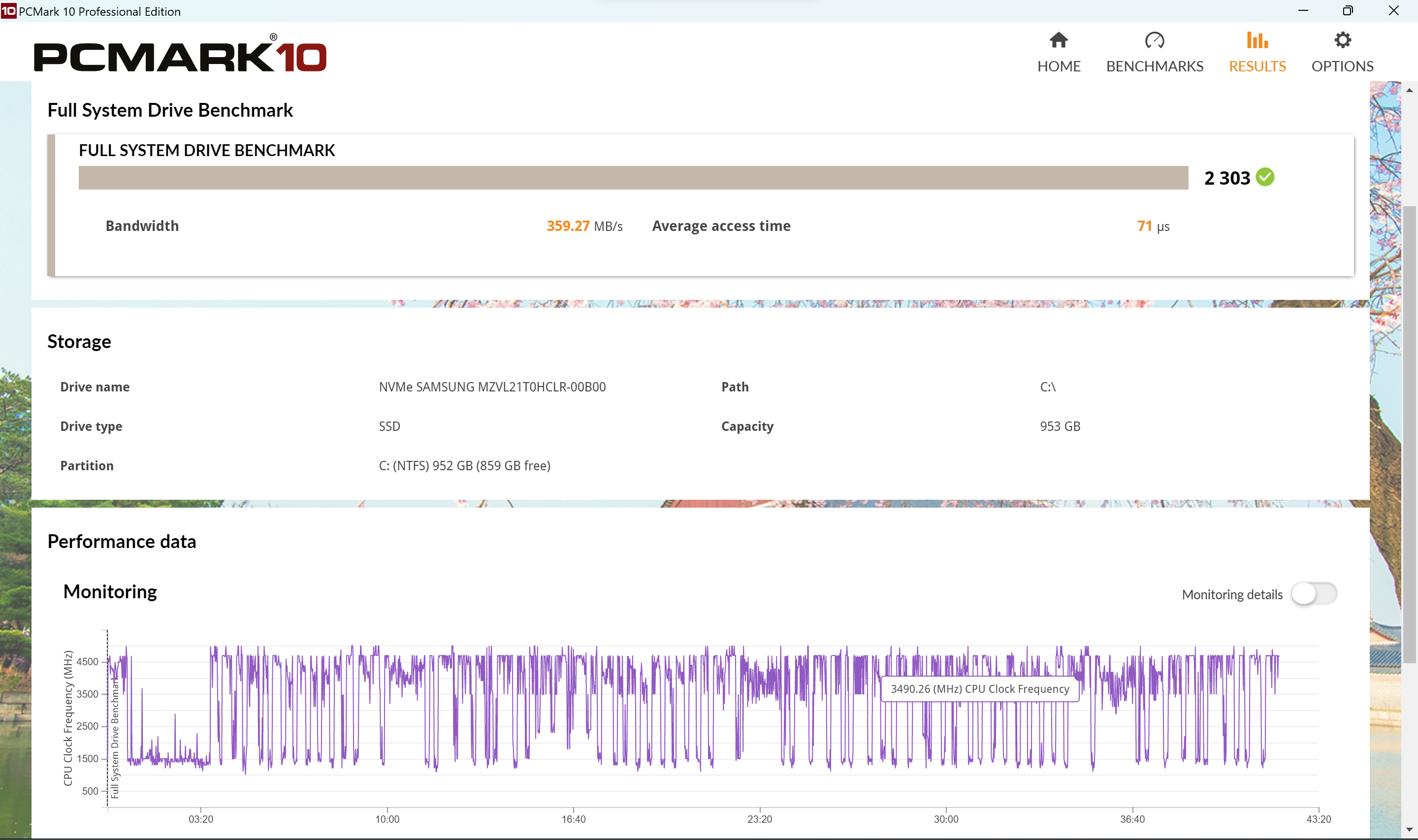
Task: Click the scrollbar up arrow
Action: coord(1409,90)
